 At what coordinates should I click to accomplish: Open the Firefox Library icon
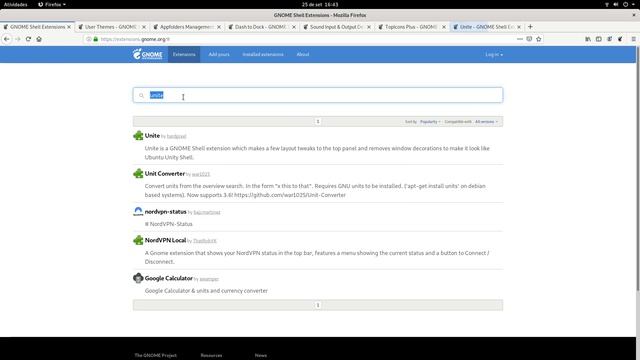[588, 39]
